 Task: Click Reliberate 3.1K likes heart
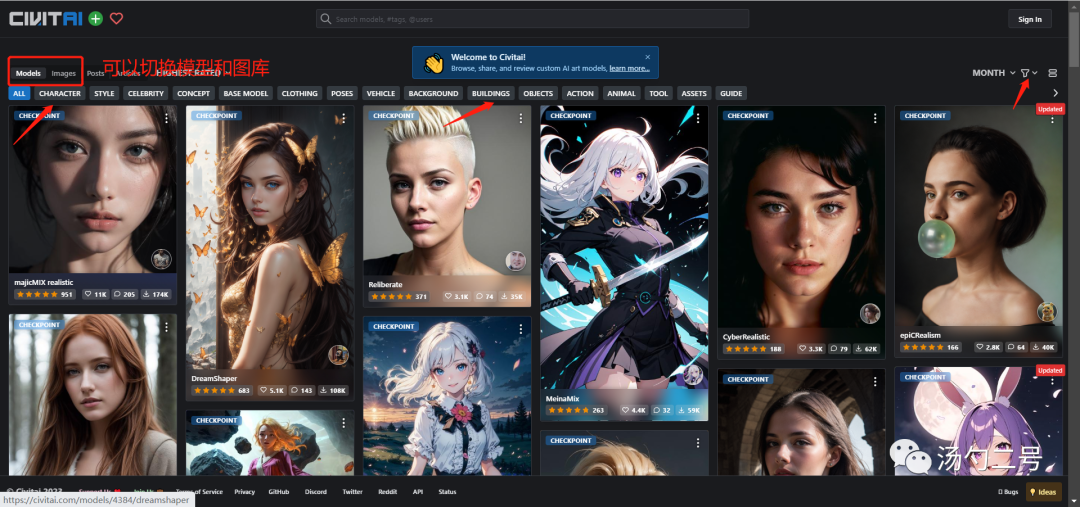(x=448, y=297)
